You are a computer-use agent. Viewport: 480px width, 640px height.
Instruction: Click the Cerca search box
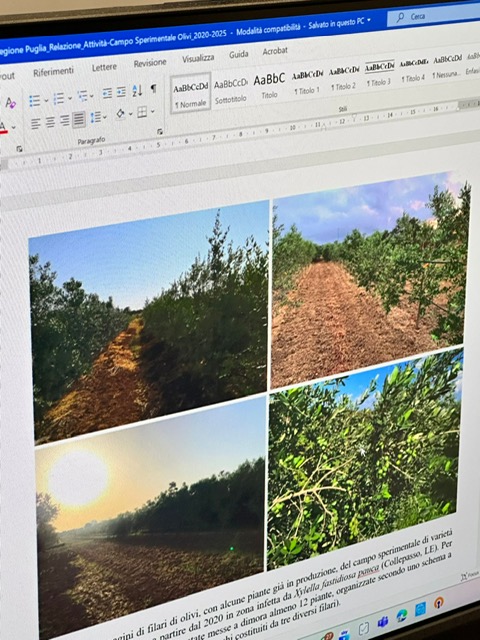pos(433,14)
